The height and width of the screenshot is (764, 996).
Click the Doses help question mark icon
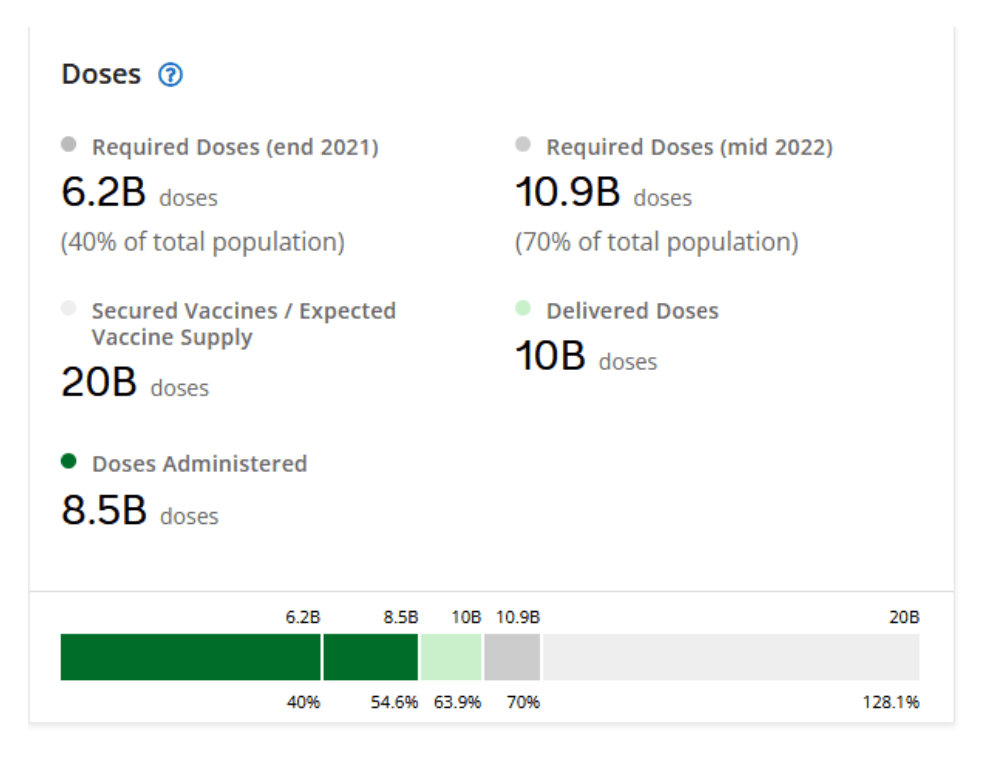(171, 75)
